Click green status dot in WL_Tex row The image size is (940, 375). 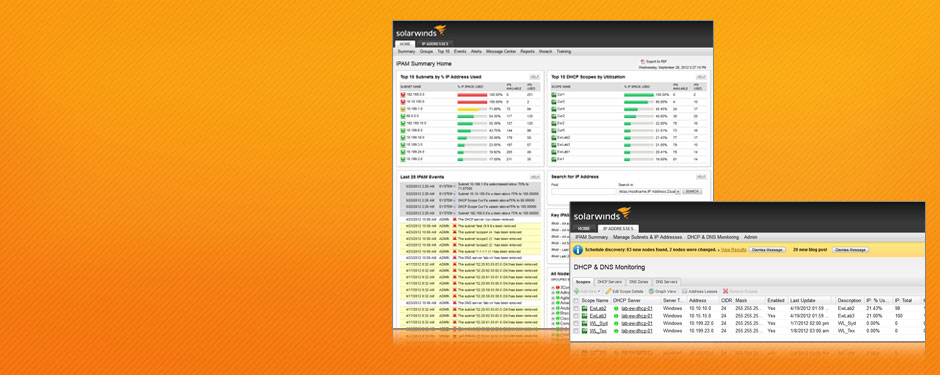click(x=616, y=331)
